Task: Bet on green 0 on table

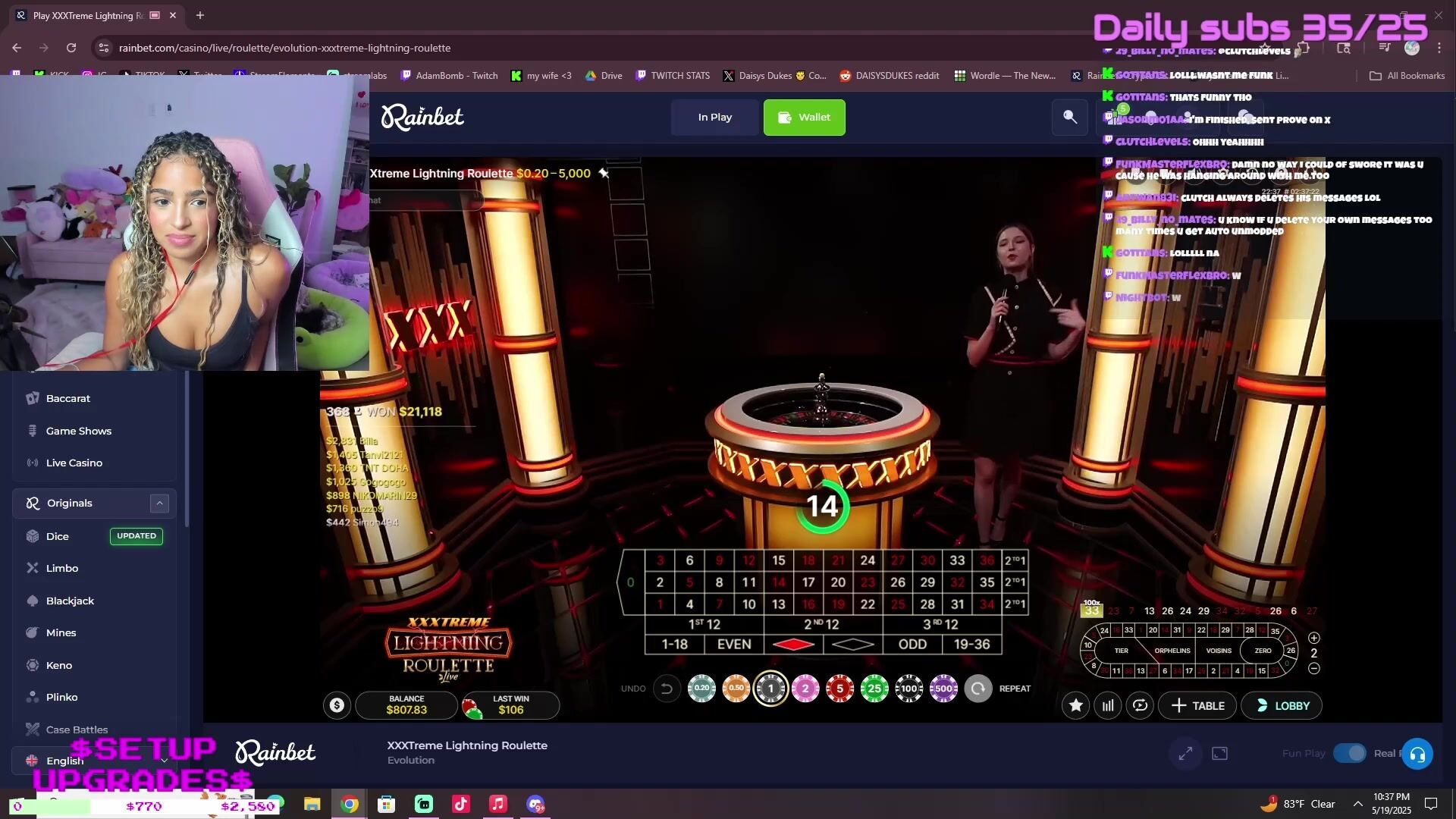Action: 631,582
